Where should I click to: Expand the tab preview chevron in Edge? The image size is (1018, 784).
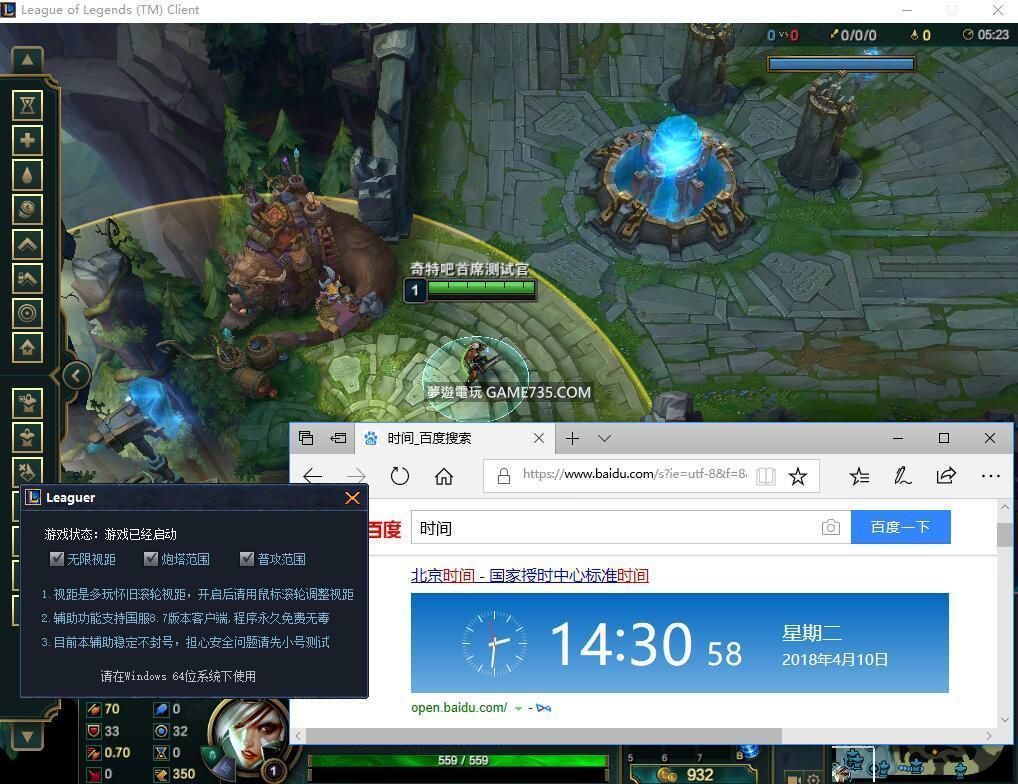(x=604, y=438)
